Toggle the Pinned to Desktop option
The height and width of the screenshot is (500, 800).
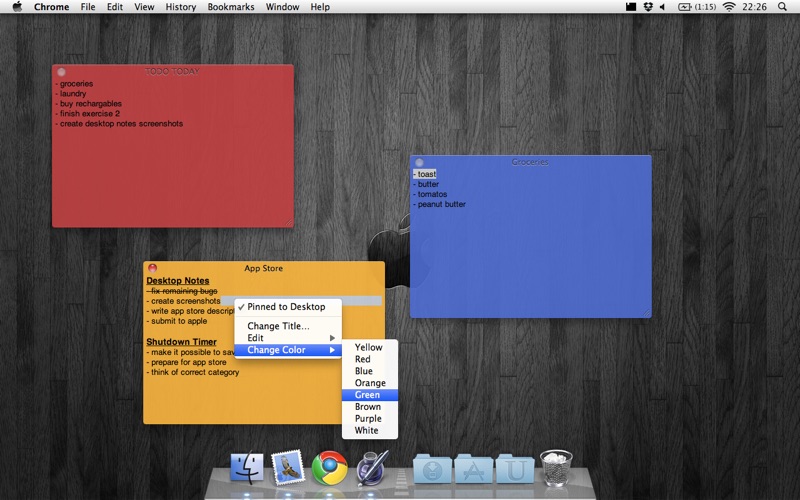point(287,307)
